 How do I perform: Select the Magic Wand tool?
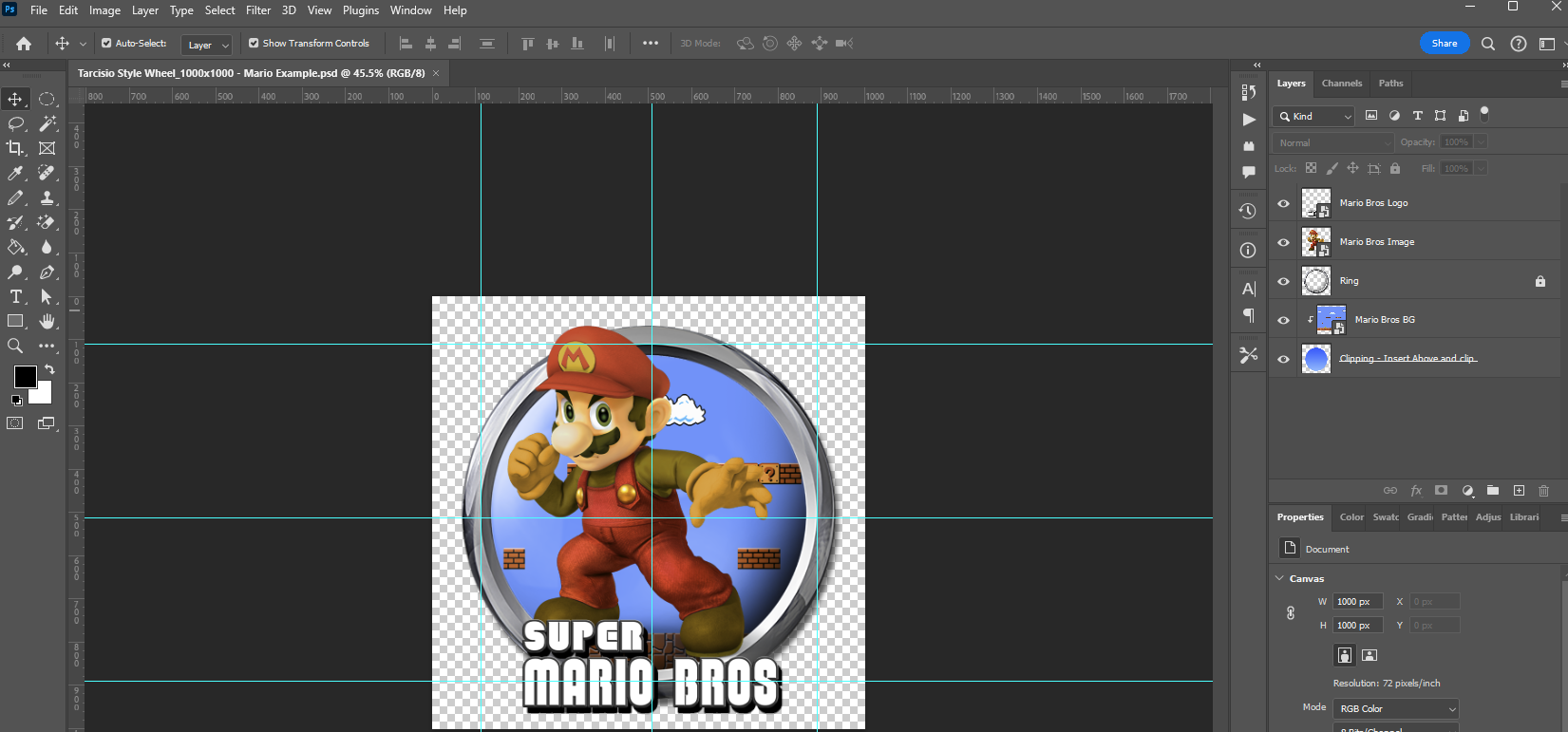pos(47,123)
